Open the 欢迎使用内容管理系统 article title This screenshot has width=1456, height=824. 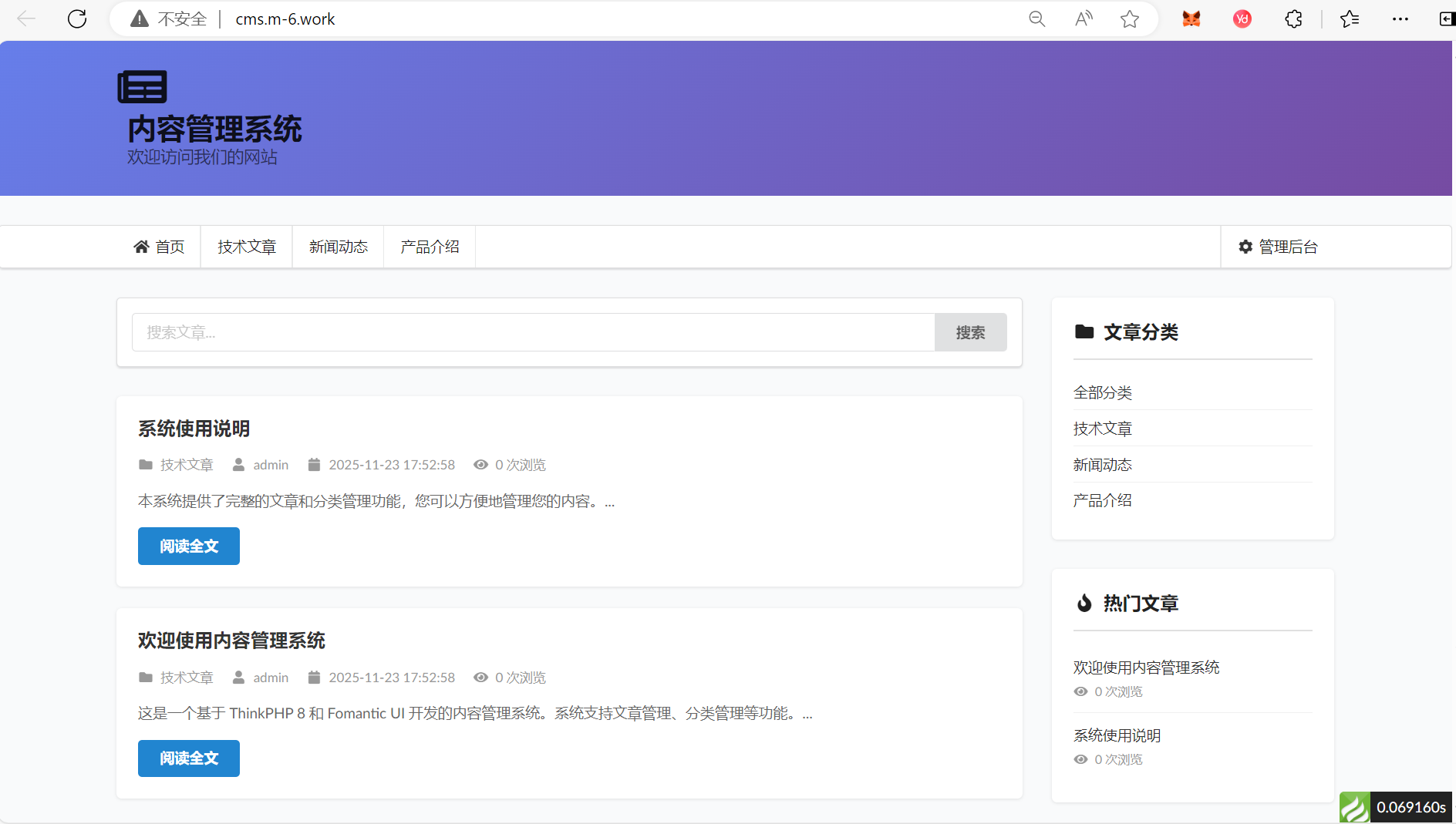231,641
